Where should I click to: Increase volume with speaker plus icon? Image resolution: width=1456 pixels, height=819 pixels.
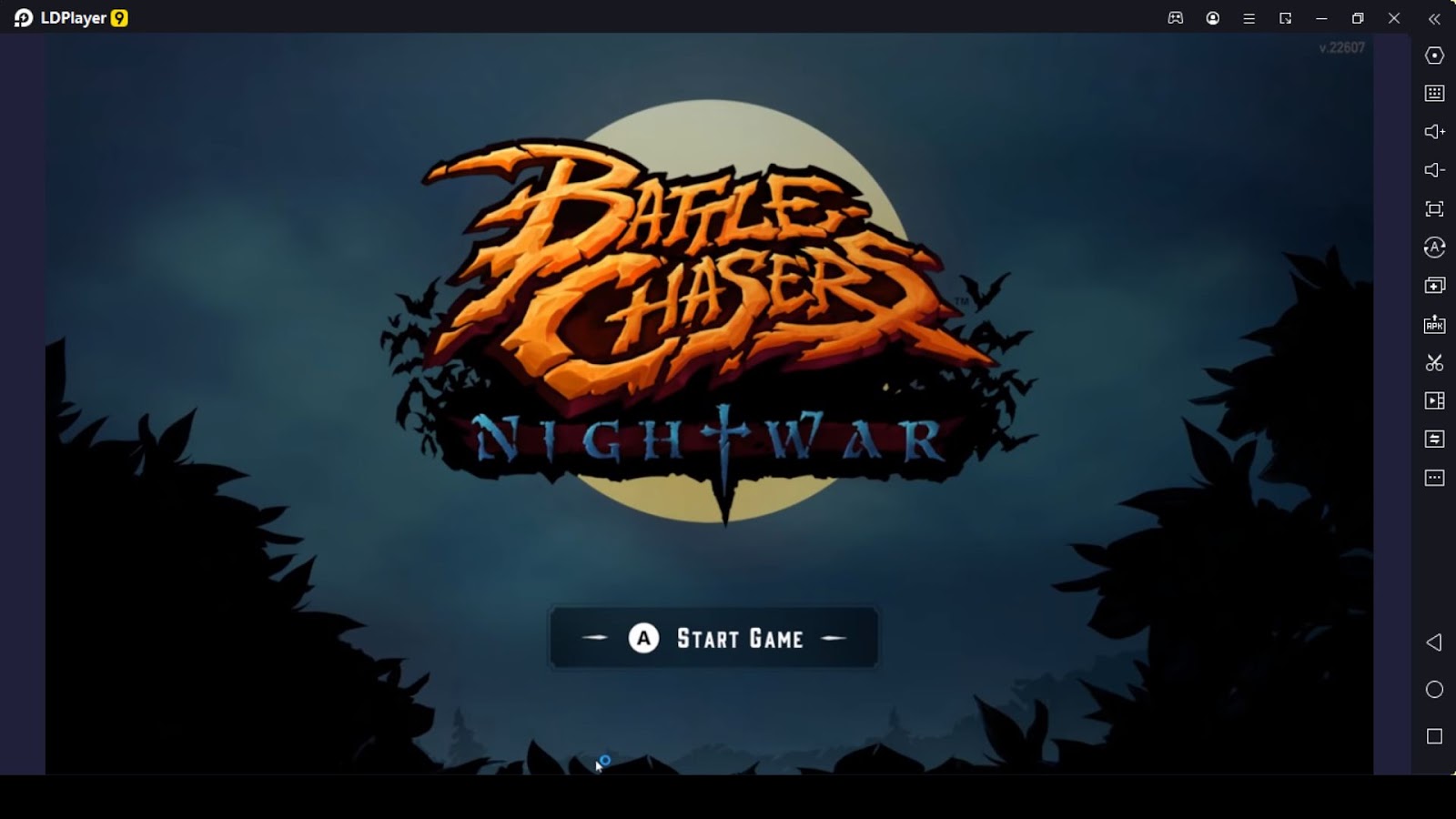[1434, 132]
